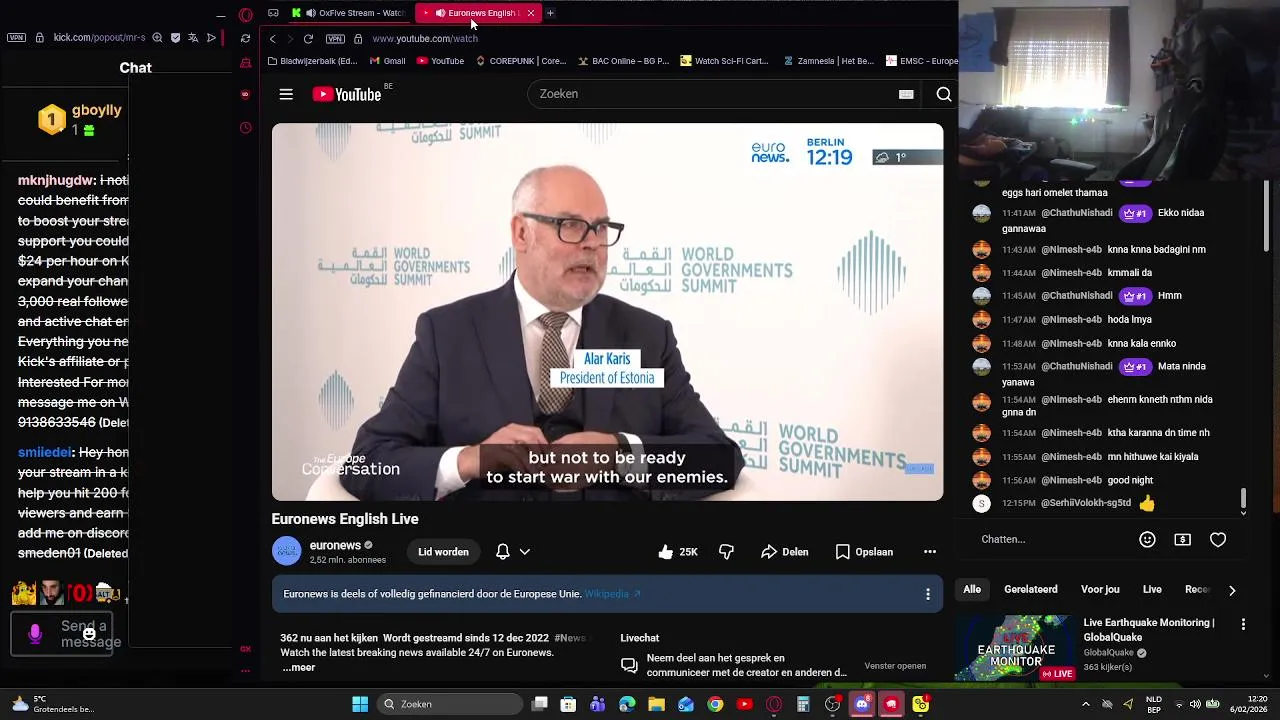Go back in YouTube browser window
Screen dimensions: 1280x720
pos(272,39)
